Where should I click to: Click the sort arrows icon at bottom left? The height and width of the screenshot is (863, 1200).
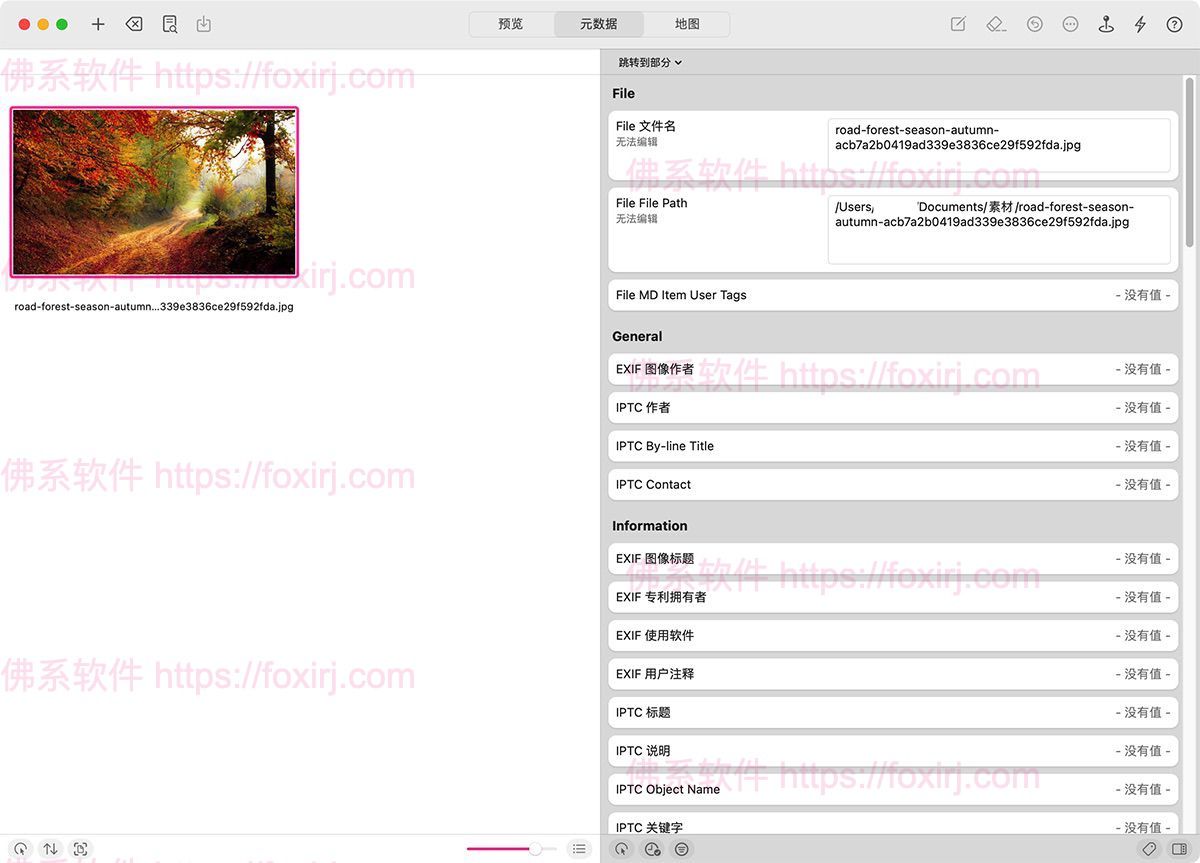(50, 849)
